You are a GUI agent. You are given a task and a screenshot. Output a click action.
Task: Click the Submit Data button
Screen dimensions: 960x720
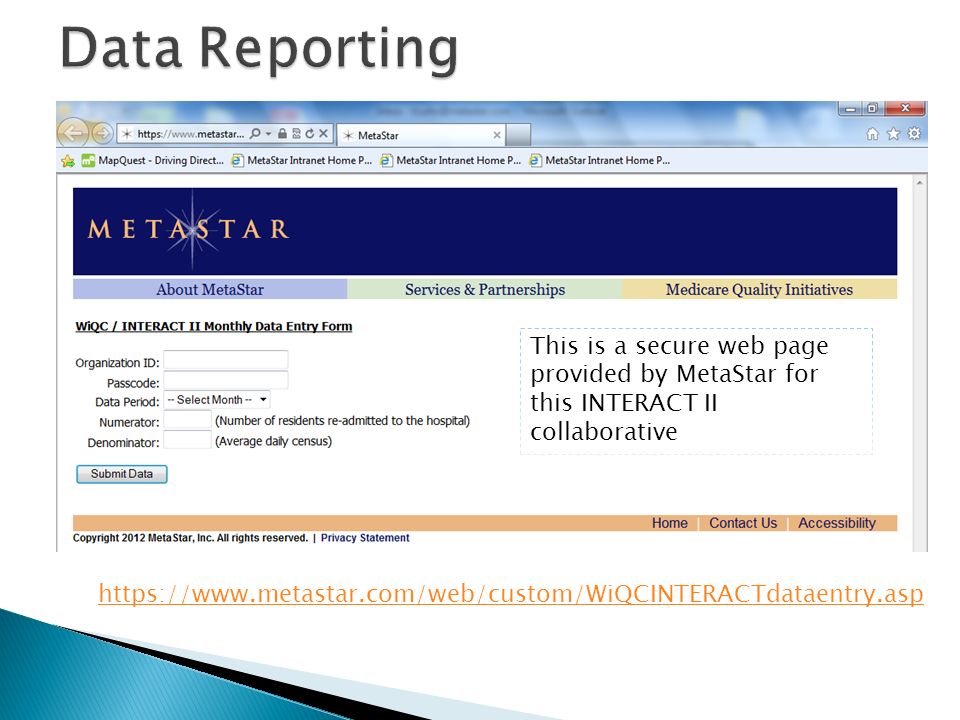(122, 474)
